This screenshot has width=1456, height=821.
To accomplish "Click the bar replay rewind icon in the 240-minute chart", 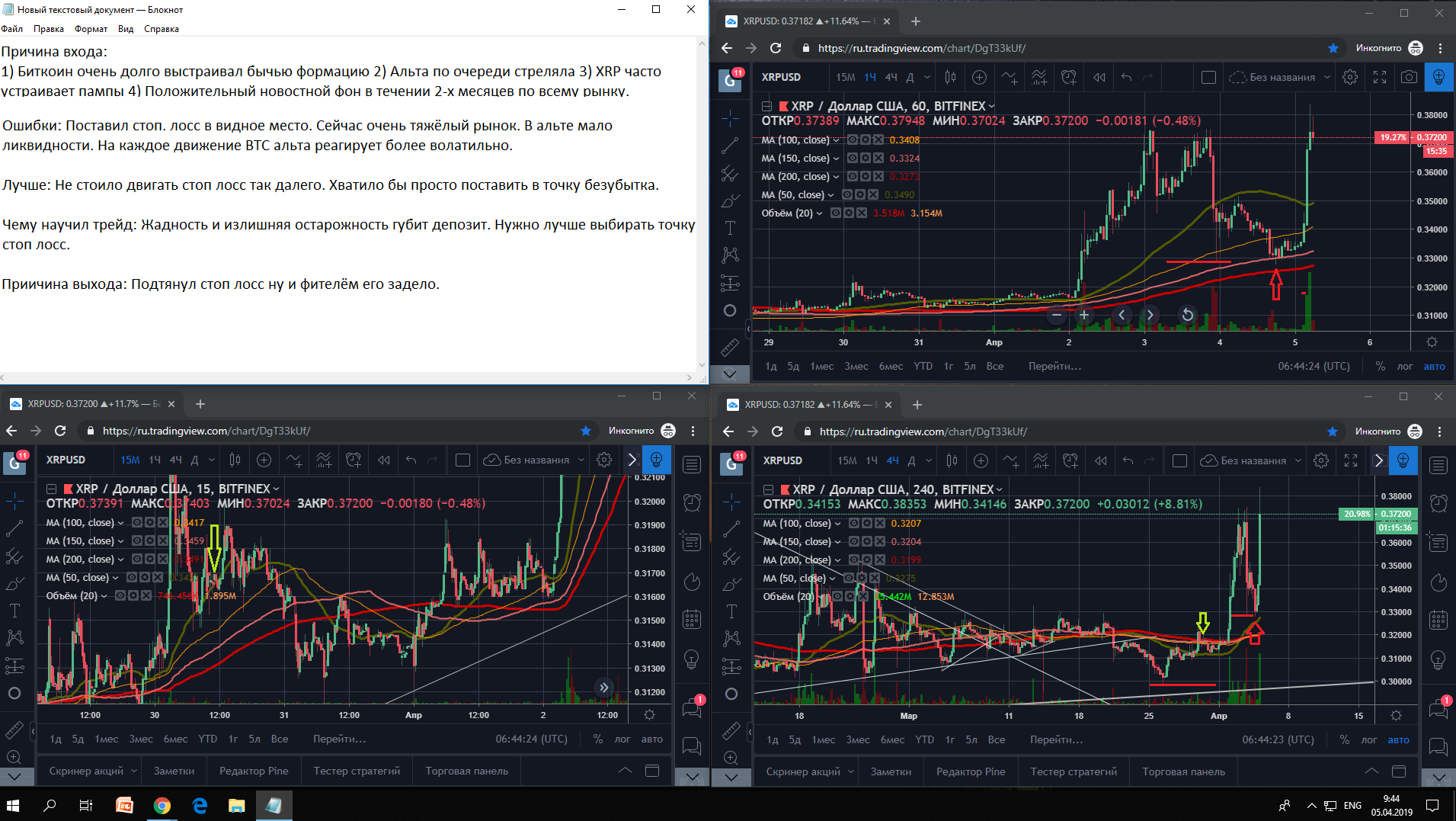I will pyautogui.click(x=1100, y=460).
